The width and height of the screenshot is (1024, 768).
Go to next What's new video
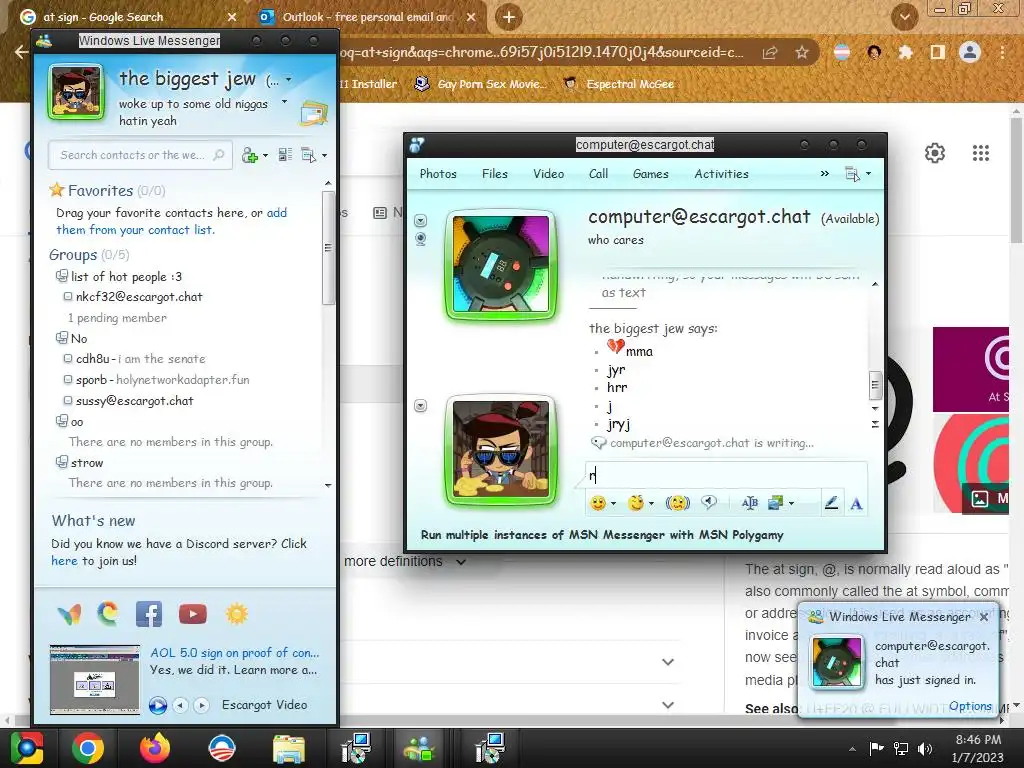pos(202,705)
